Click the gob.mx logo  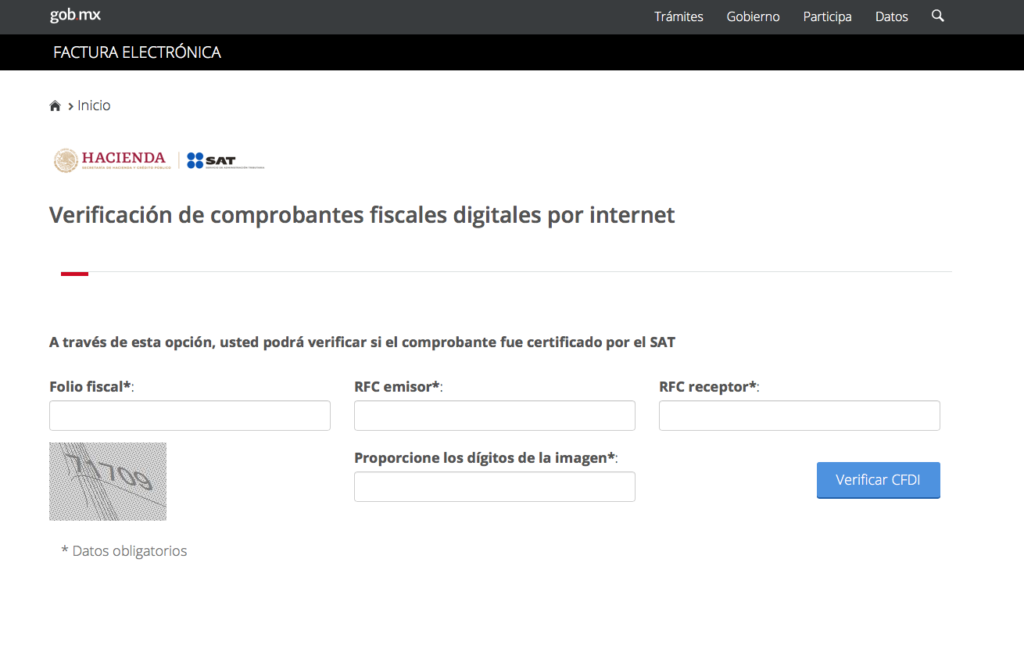[x=75, y=16]
